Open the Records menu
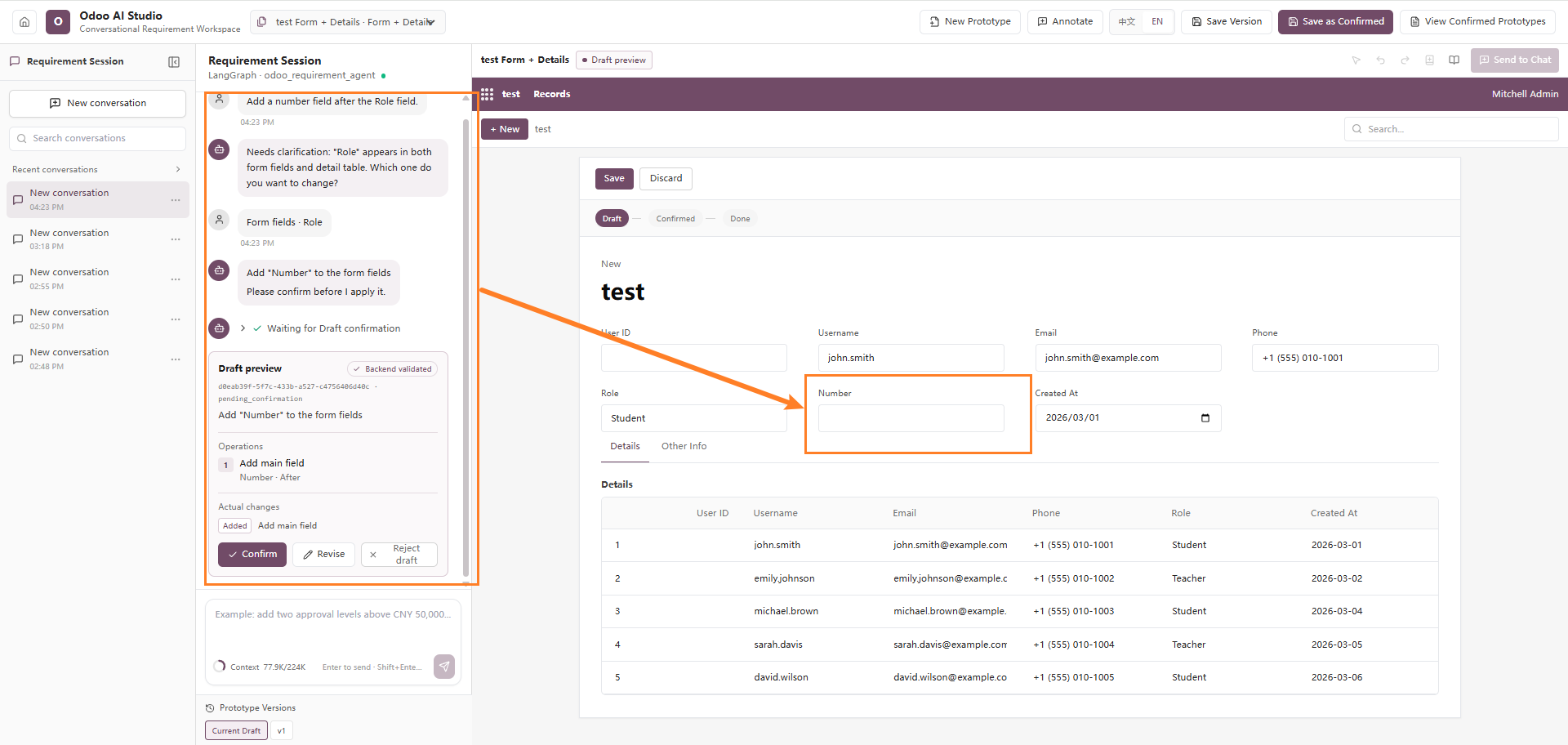Image resolution: width=1568 pixels, height=745 pixels. click(552, 94)
